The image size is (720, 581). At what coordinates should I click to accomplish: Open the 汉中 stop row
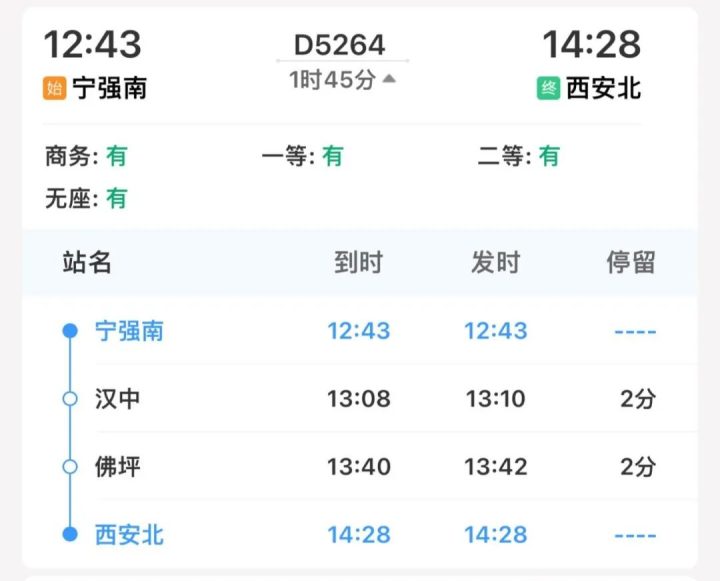[360, 399]
